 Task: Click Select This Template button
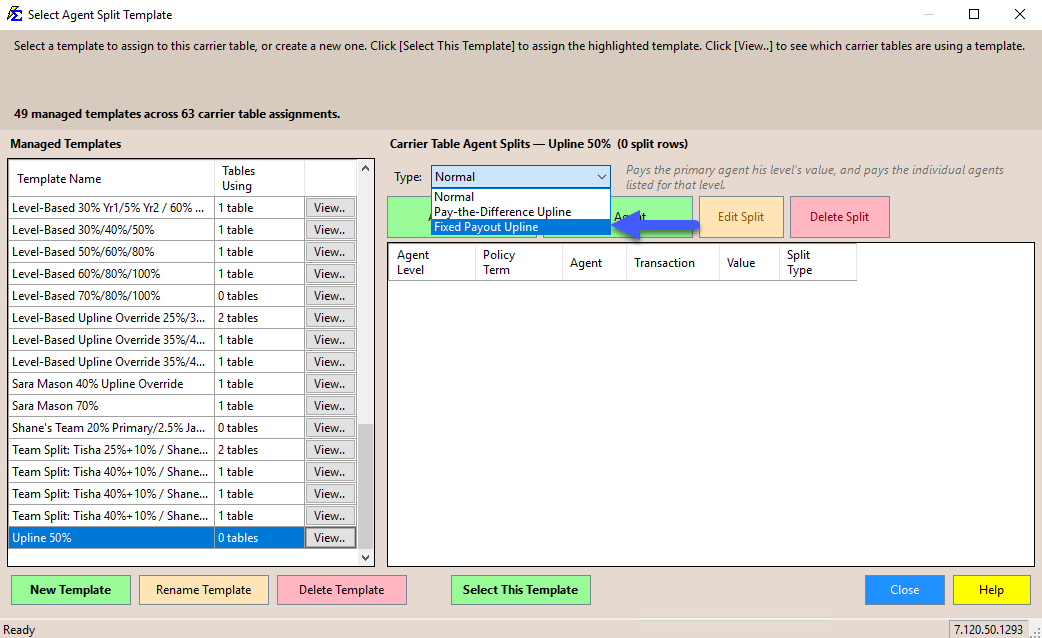pos(520,590)
